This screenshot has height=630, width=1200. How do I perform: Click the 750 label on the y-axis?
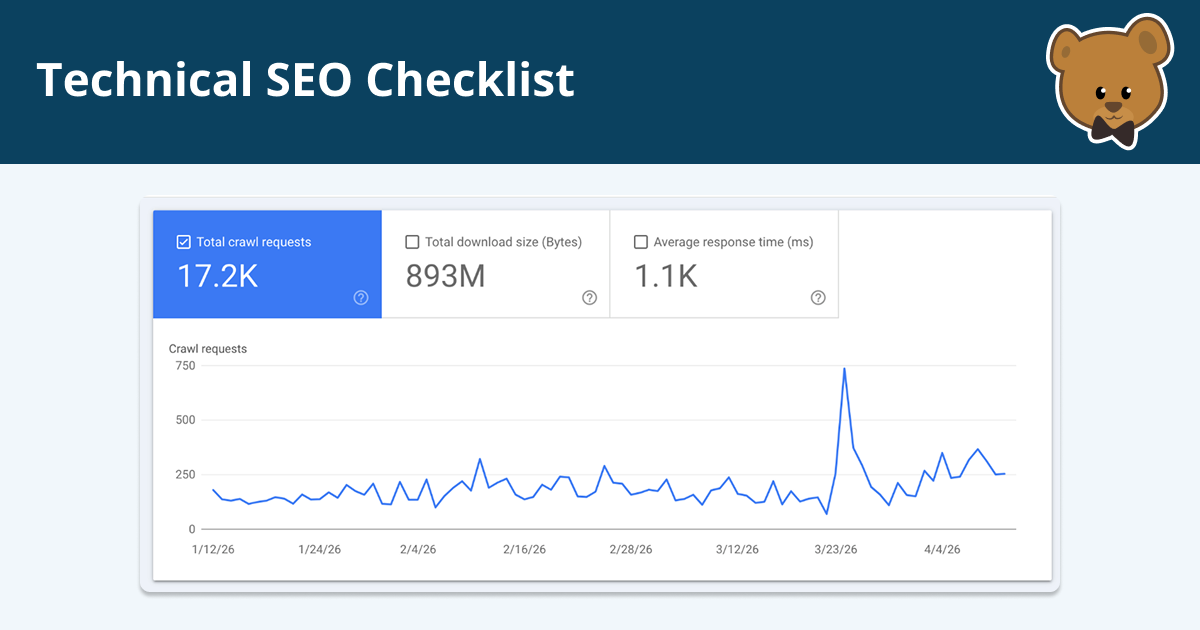[186, 365]
